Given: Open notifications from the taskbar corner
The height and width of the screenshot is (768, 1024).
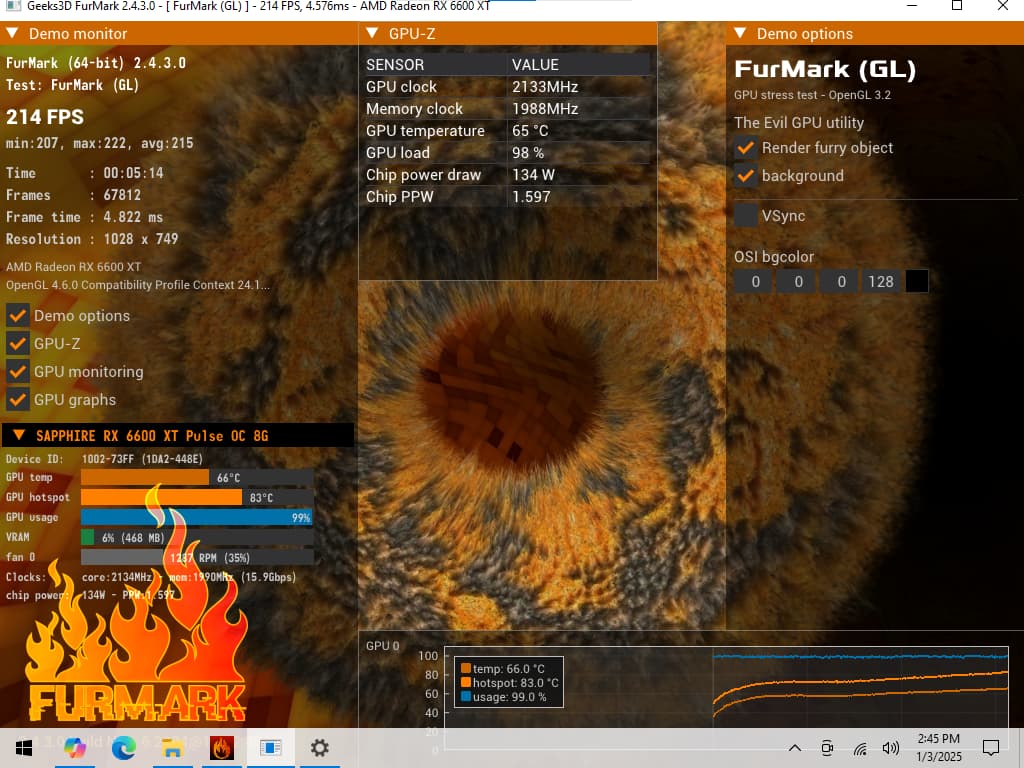Looking at the screenshot, I should [x=990, y=747].
